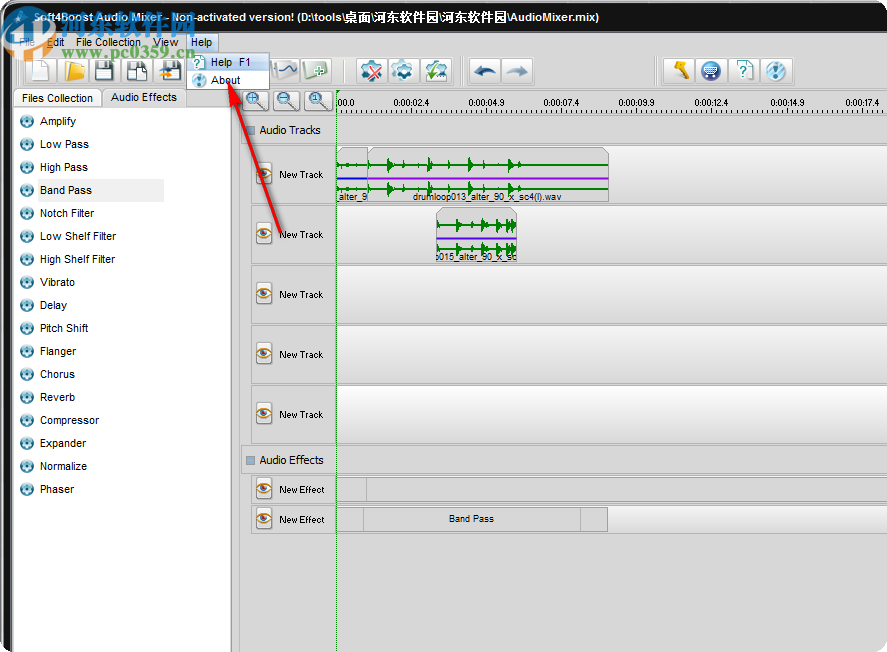Switch to the Files Collection tab

[57, 98]
